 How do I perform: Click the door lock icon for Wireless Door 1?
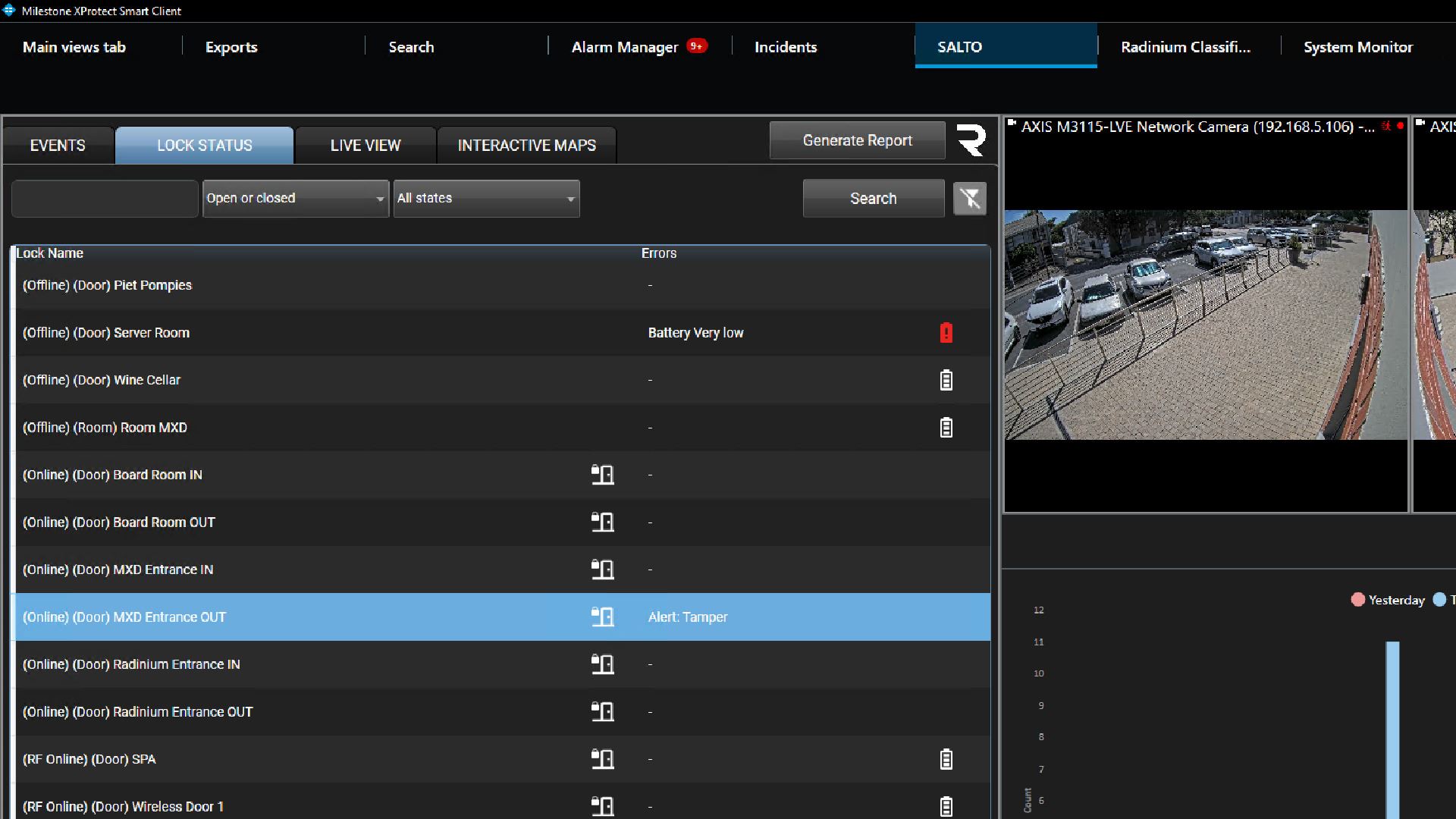[602, 806]
